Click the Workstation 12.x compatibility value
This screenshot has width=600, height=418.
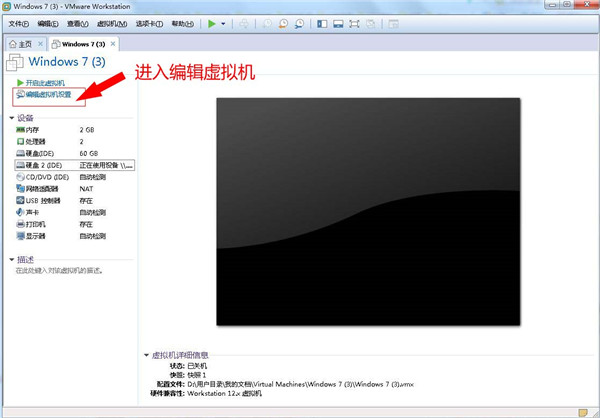tap(225, 393)
